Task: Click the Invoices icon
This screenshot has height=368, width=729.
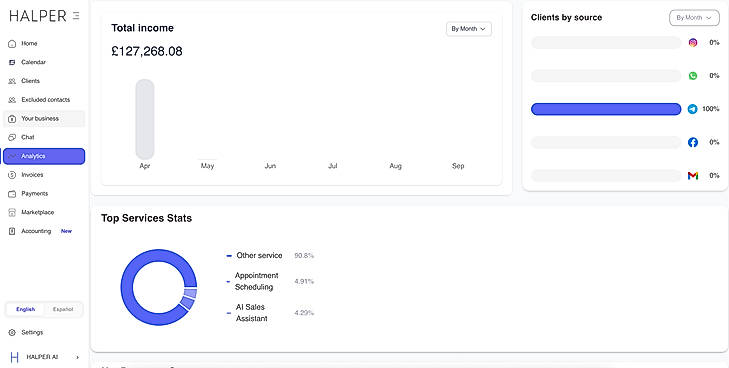Action: pyautogui.click(x=12, y=175)
